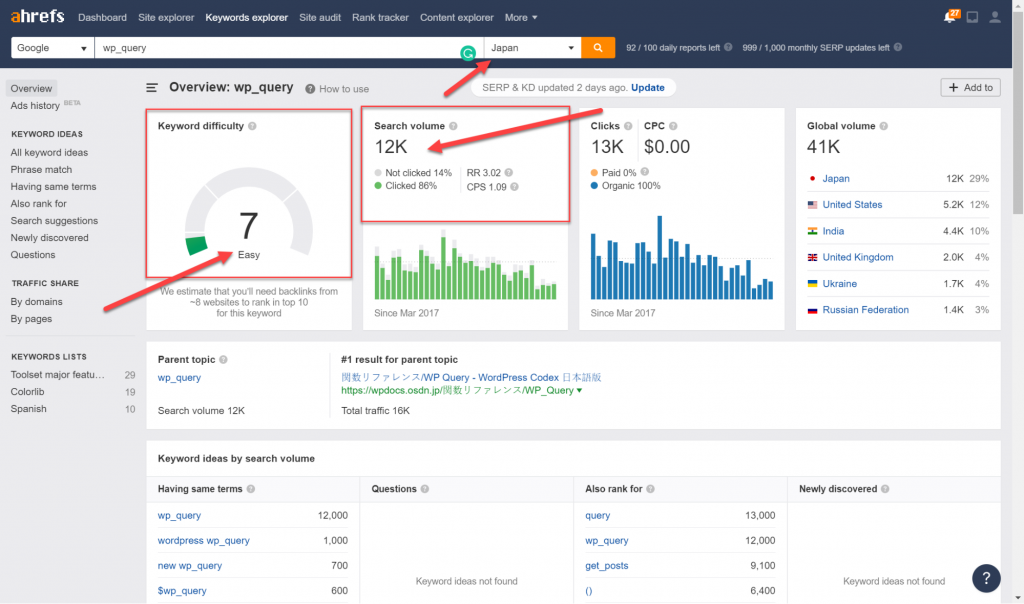Click info icon by monthly SERP updates
Viewport: 1024px width, 604px height.
pos(898,47)
